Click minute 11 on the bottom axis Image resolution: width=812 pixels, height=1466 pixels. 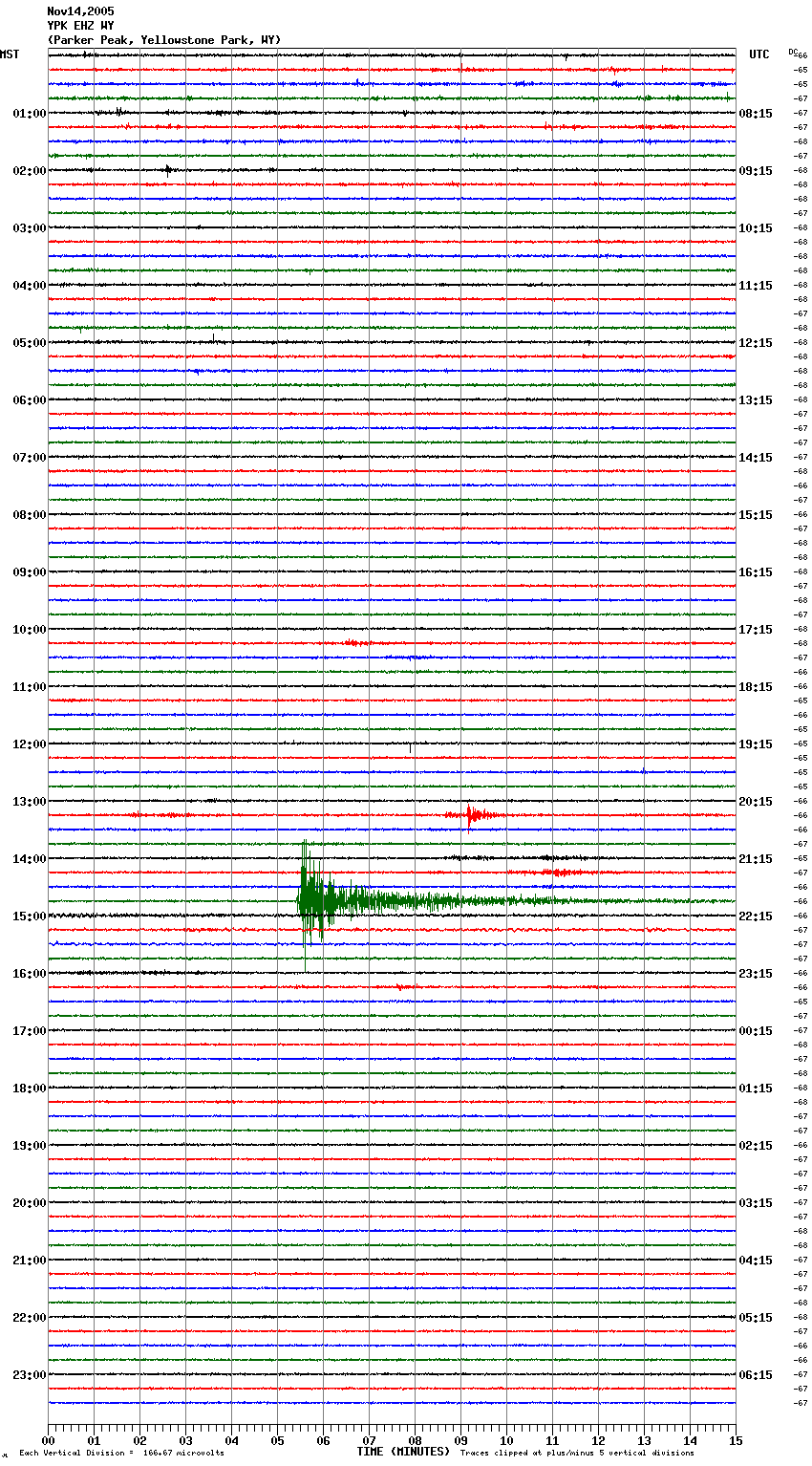coord(552,1440)
